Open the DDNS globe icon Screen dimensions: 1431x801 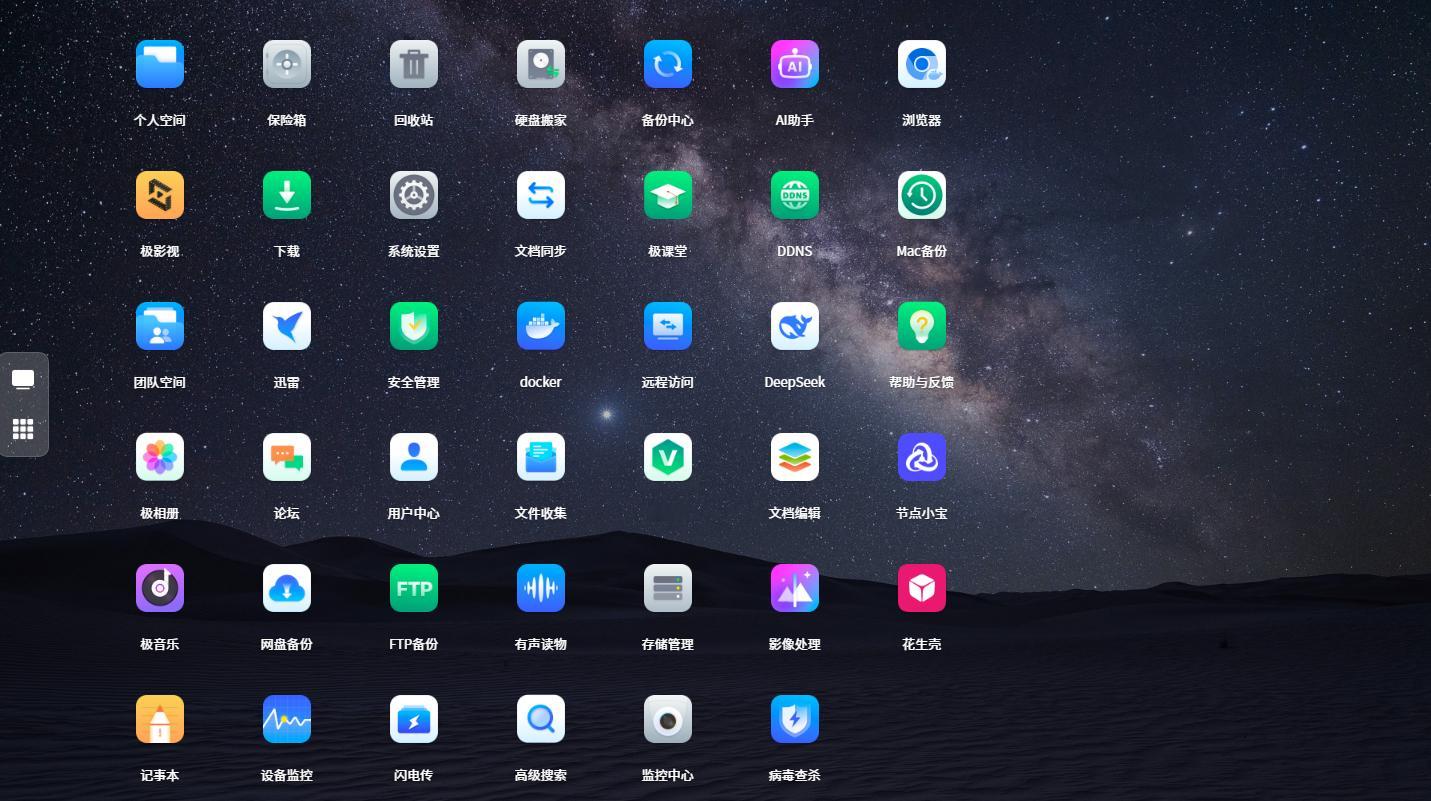click(795, 195)
